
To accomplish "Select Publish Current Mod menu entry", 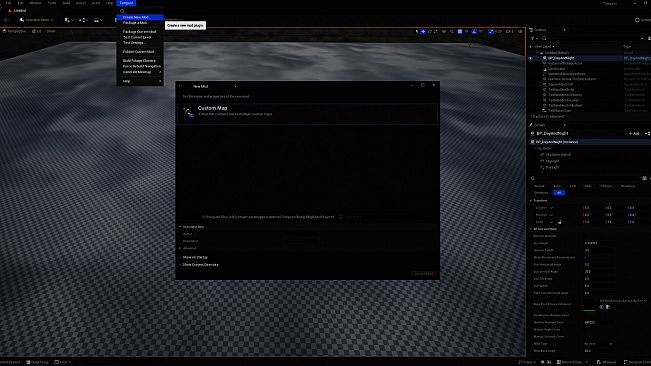I will pos(140,52).
